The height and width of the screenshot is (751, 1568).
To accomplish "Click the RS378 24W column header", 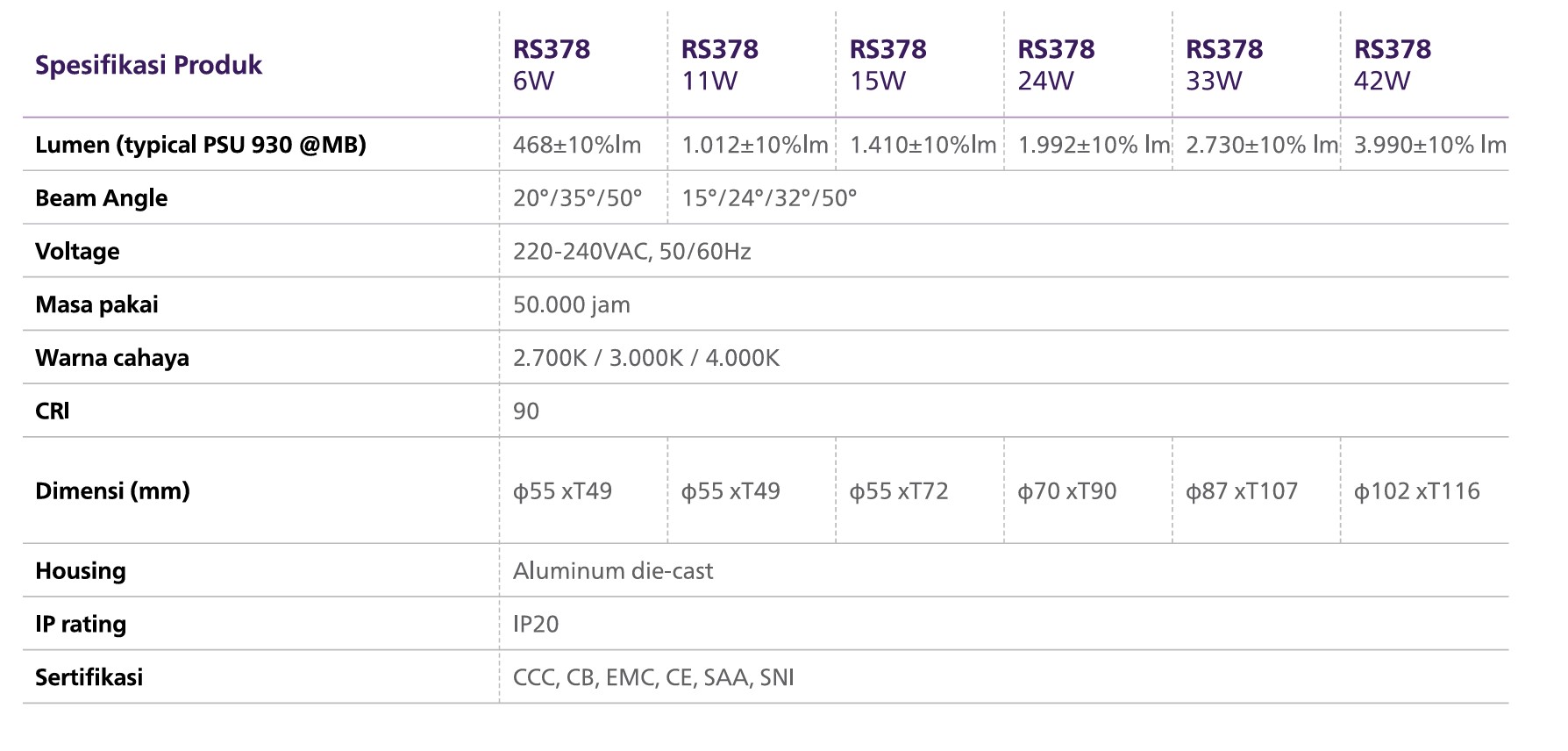I will pos(1056,65).
